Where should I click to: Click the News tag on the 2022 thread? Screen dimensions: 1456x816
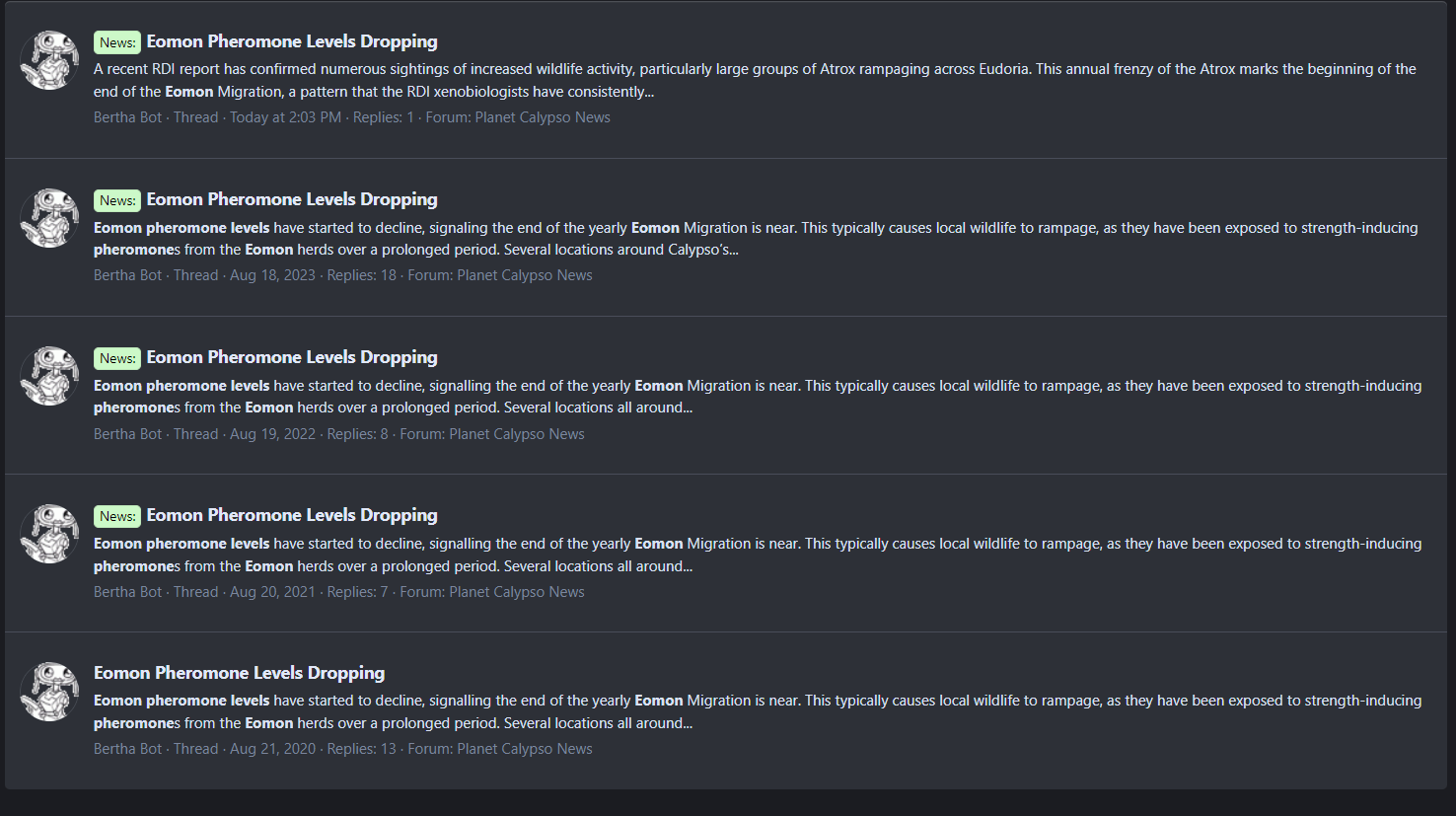(117, 358)
